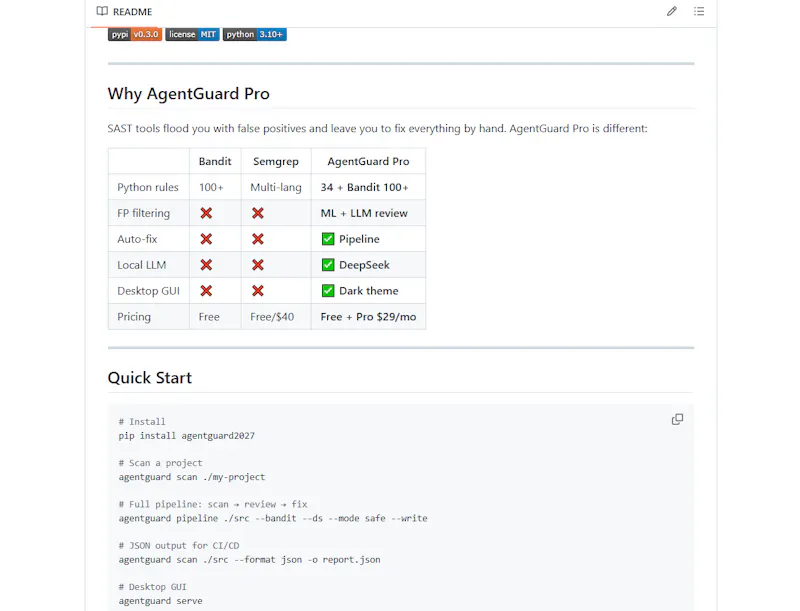Copy the Quick Start code block
Viewport: 800px width, 611px height.
[677, 419]
